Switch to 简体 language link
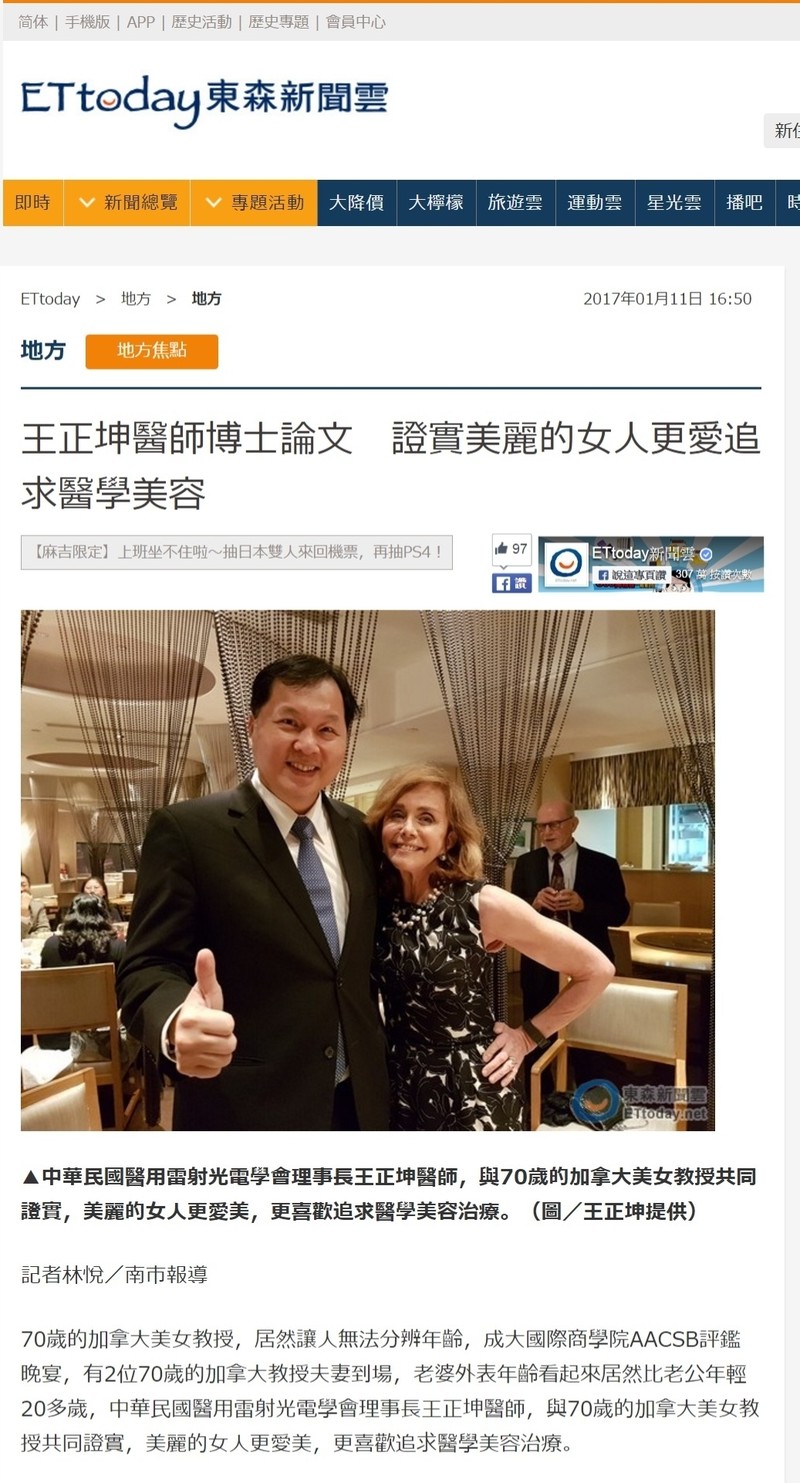This screenshot has height=1483, width=800. click(x=33, y=21)
